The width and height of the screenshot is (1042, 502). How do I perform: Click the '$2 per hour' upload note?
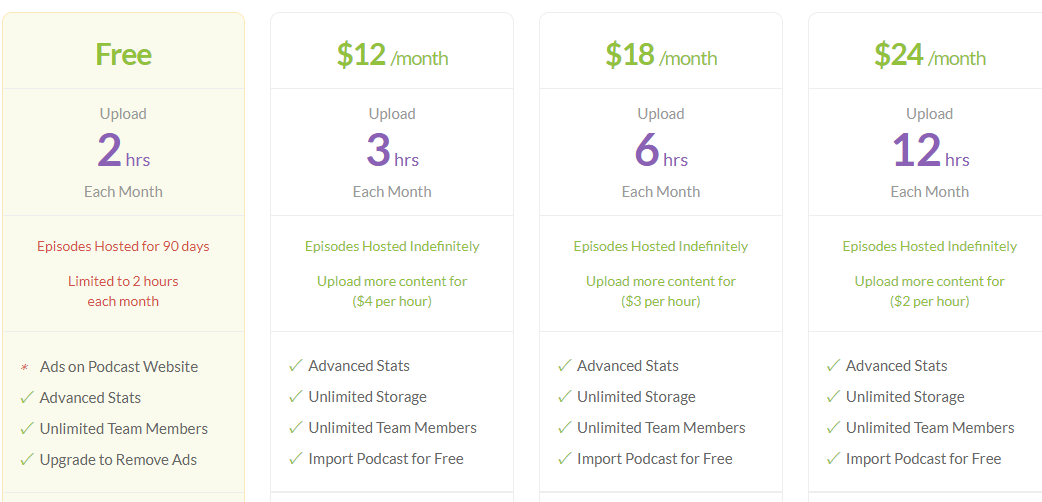[930, 301]
